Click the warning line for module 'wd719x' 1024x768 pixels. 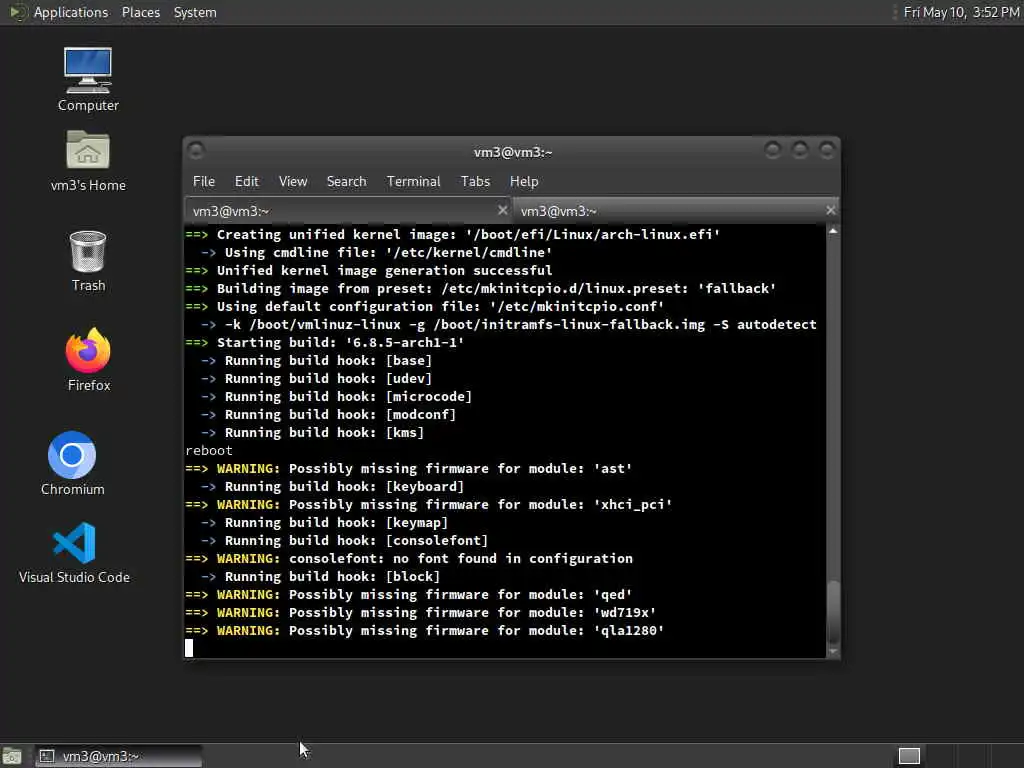coord(421,613)
